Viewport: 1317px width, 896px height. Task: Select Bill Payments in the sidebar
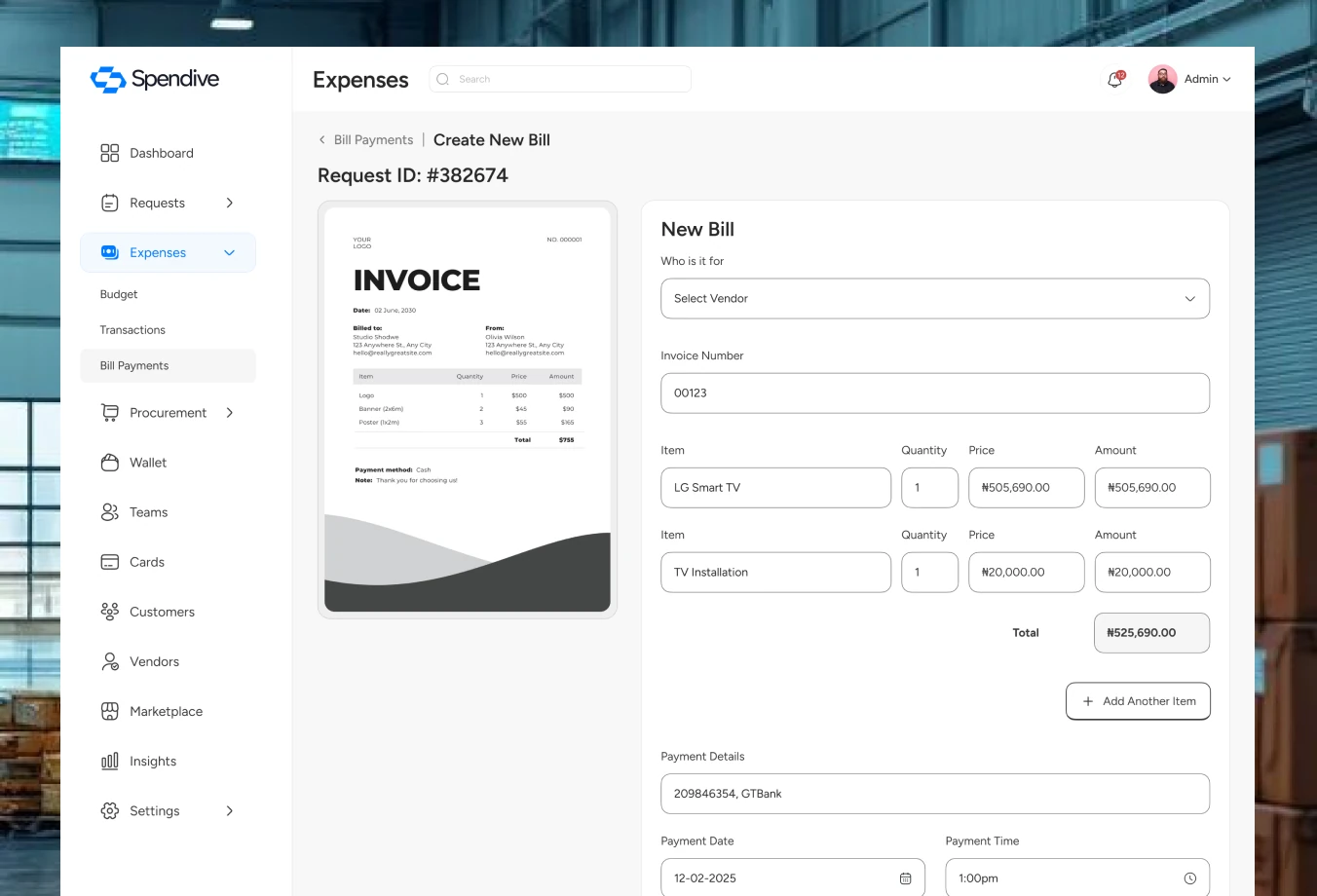pos(169,366)
